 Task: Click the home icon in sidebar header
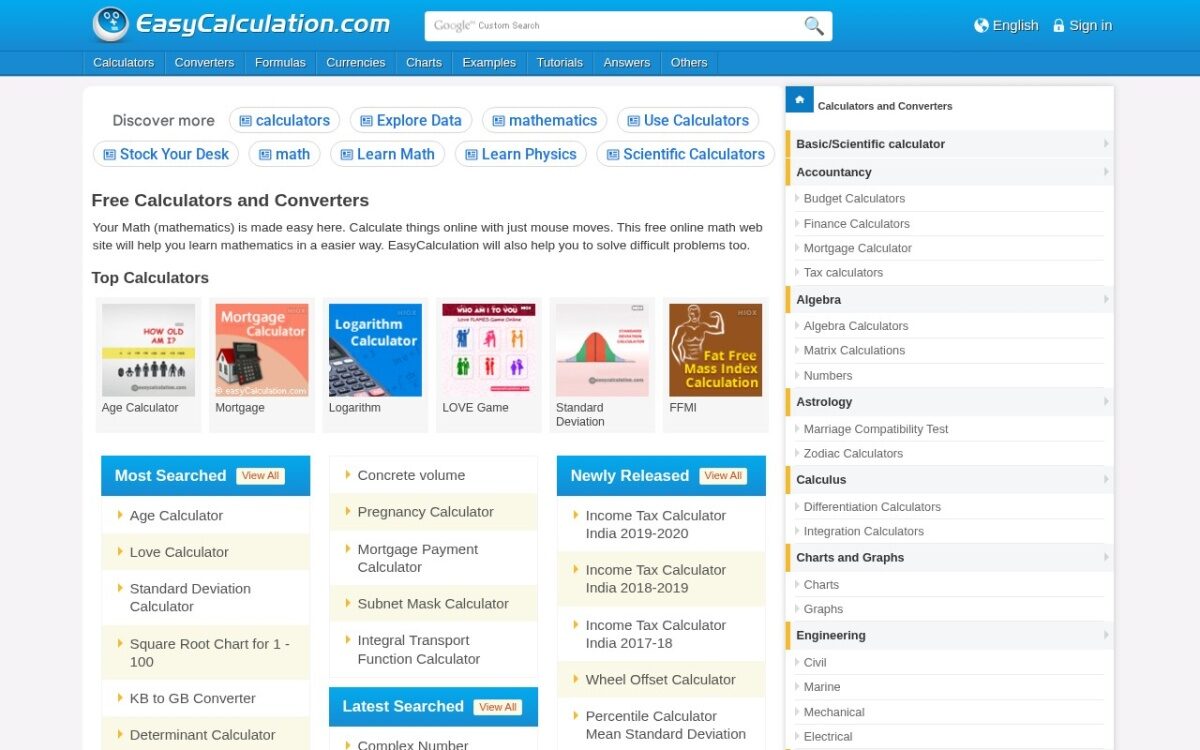click(x=799, y=100)
